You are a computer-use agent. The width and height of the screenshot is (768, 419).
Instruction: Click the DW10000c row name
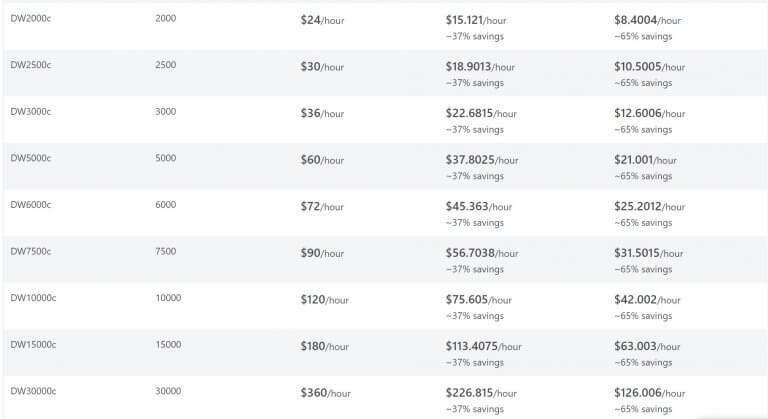[33, 298]
